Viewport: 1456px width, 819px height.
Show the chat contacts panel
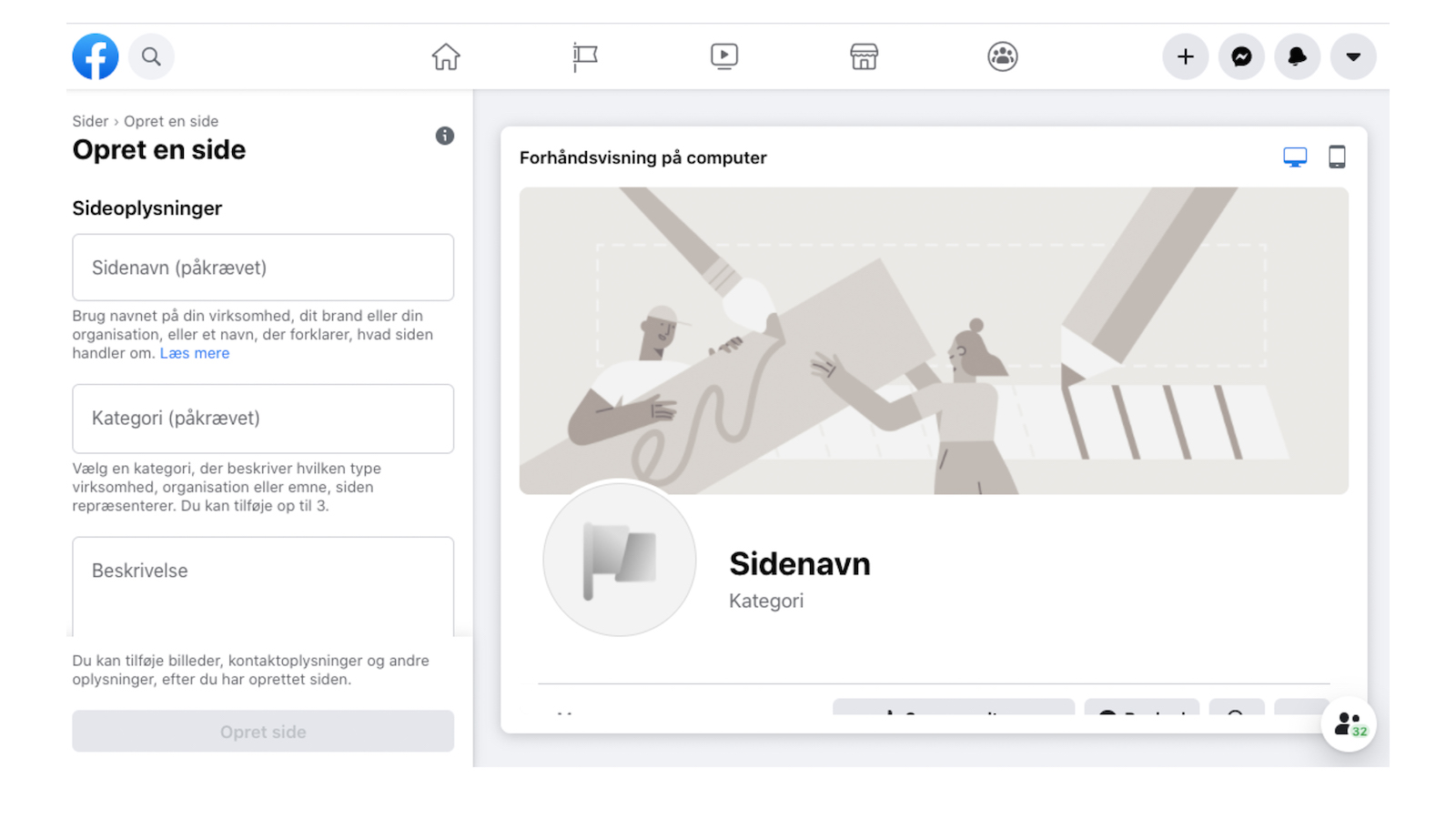click(1348, 724)
